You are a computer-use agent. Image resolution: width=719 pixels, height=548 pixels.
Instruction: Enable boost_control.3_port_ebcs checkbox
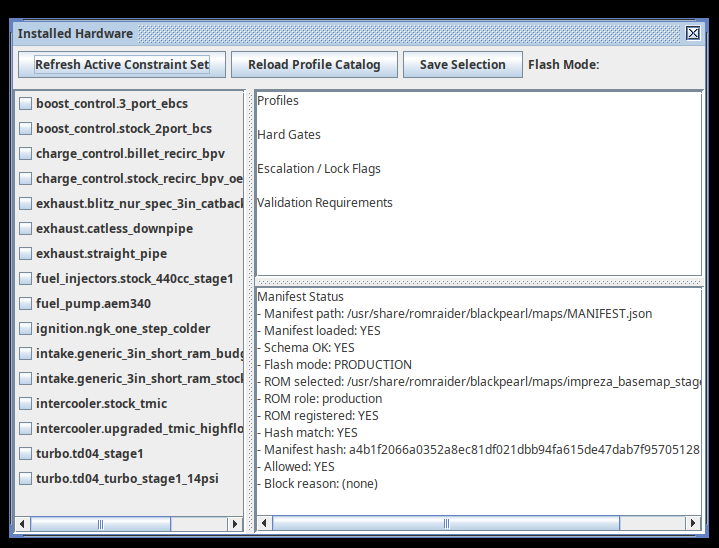26,104
